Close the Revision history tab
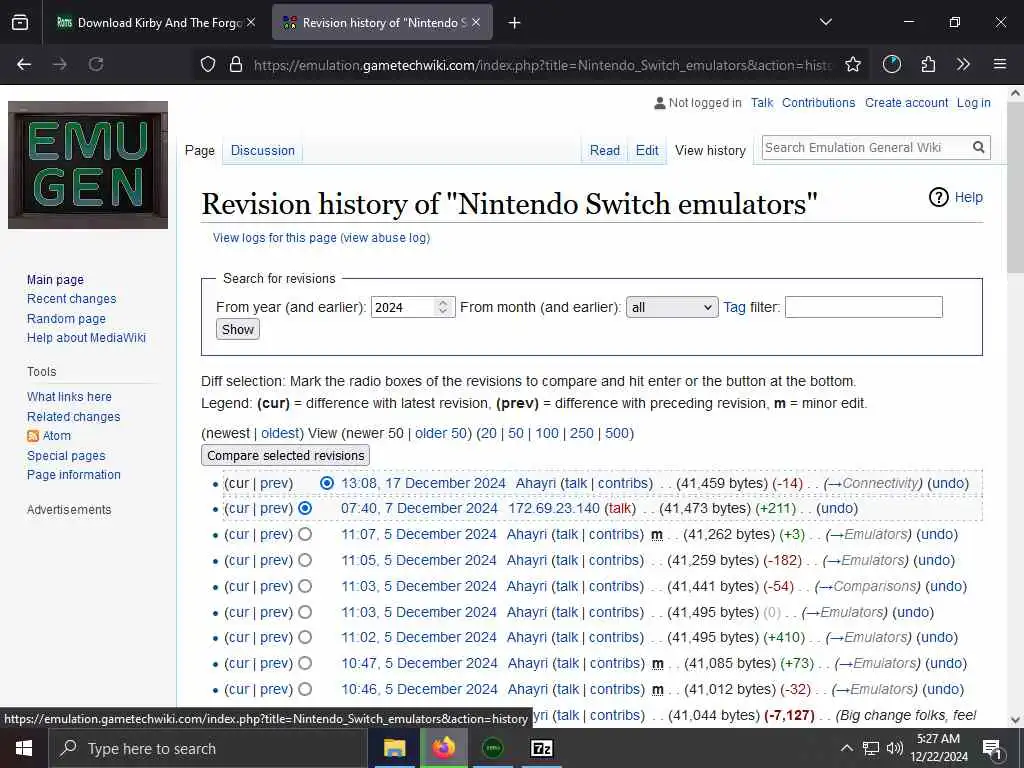The height and width of the screenshot is (768, 1024). [476, 22]
